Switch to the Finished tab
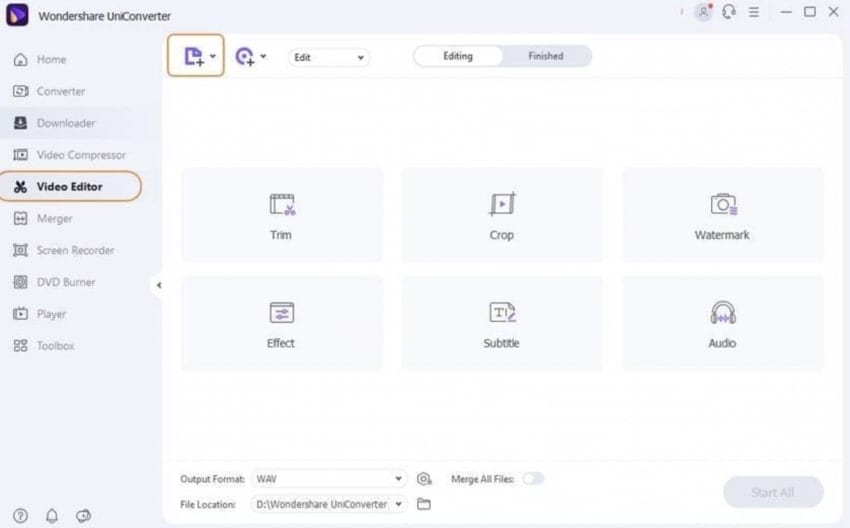 546,56
